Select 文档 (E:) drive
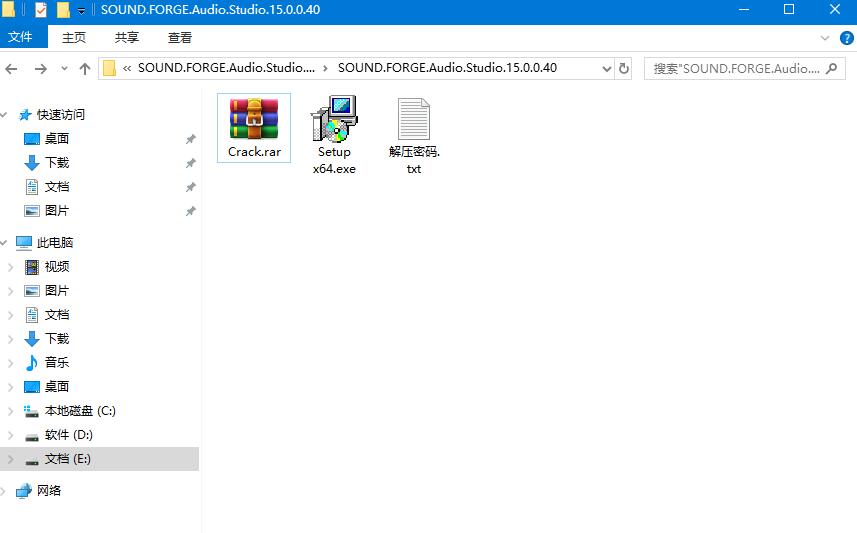 pyautogui.click(x=68, y=459)
